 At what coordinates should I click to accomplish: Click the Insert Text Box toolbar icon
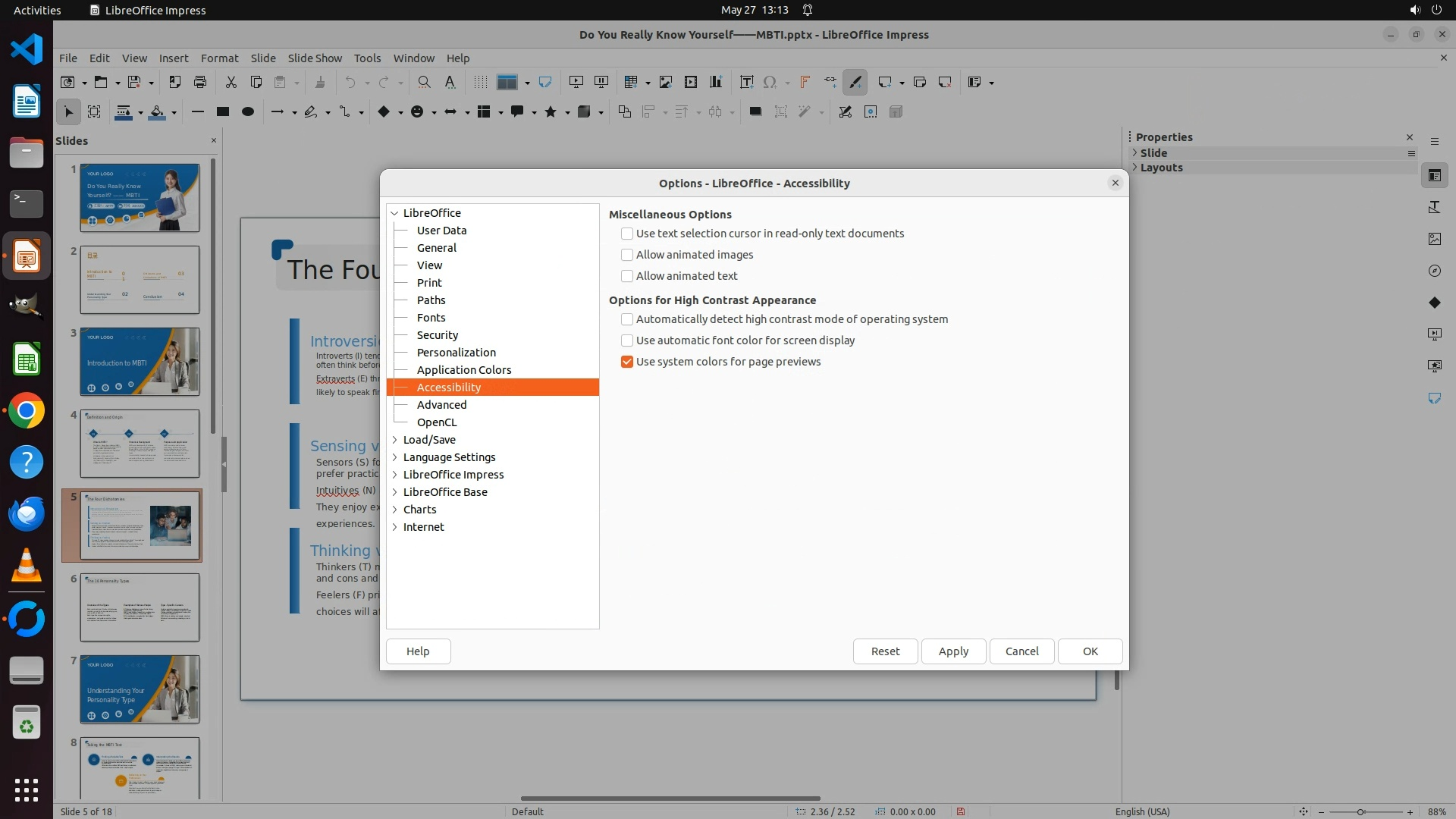(x=746, y=82)
